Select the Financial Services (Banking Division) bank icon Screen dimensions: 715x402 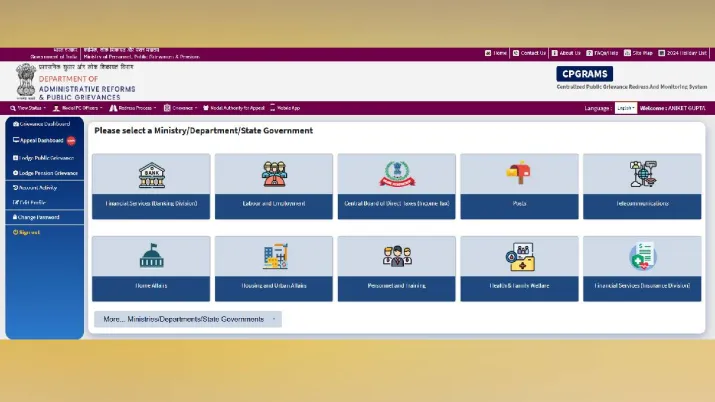point(151,175)
